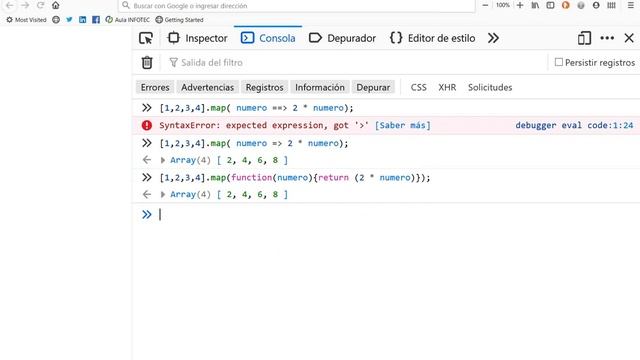This screenshot has height=360, width=640.
Task: Switch to the Depurador tab
Action: pyautogui.click(x=342, y=38)
